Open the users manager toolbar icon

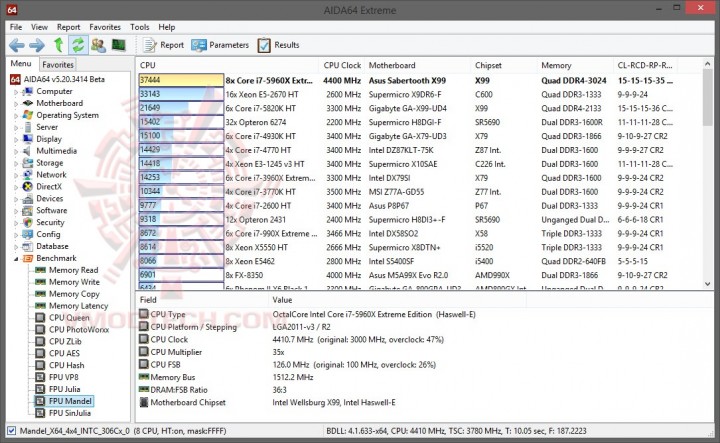pyautogui.click(x=98, y=45)
